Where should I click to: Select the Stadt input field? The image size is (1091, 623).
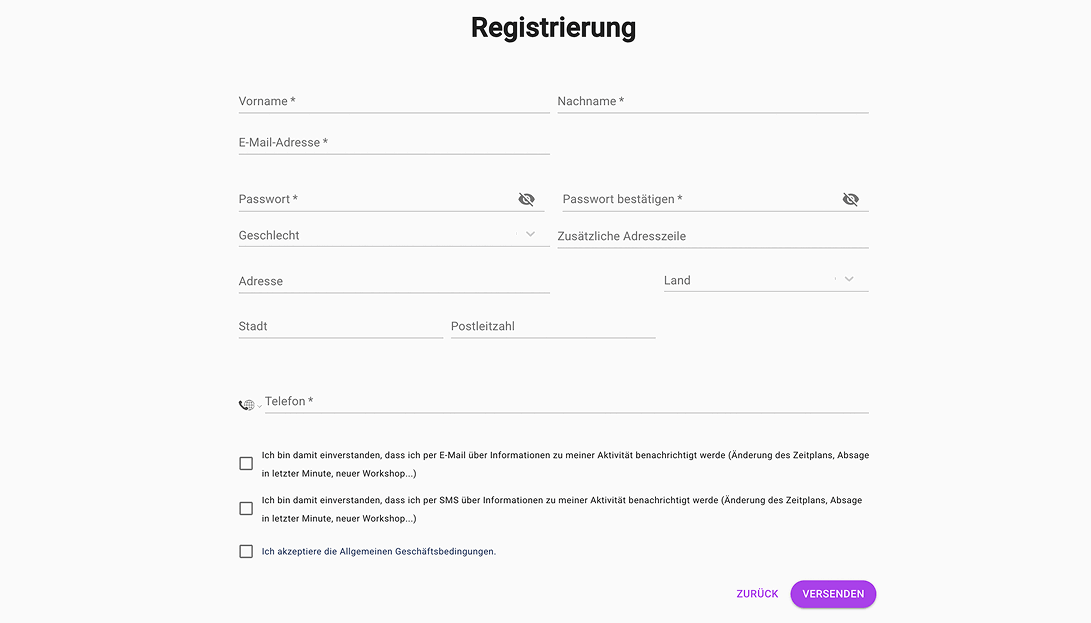[x=340, y=326]
